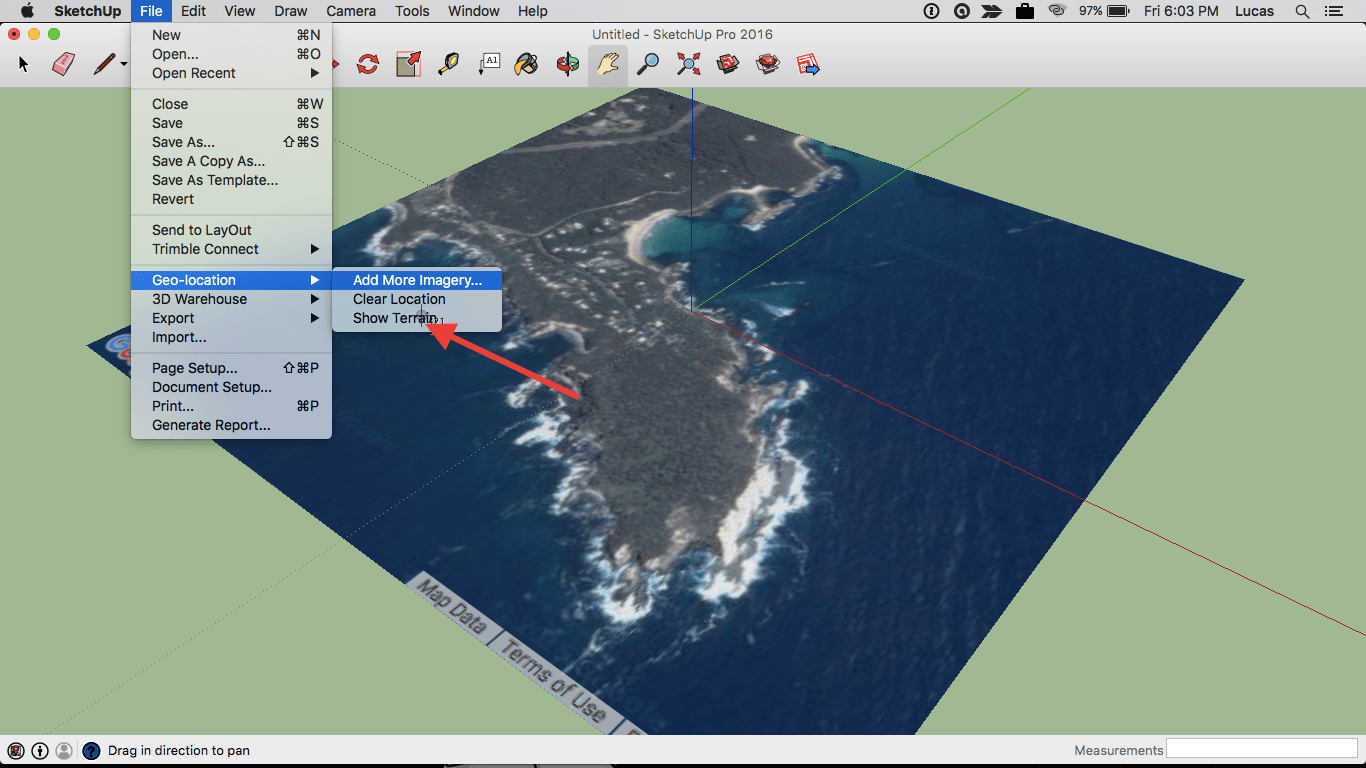Viewport: 1366px width, 768px height.
Task: Select Clear Location in the submenu
Action: coord(417,299)
